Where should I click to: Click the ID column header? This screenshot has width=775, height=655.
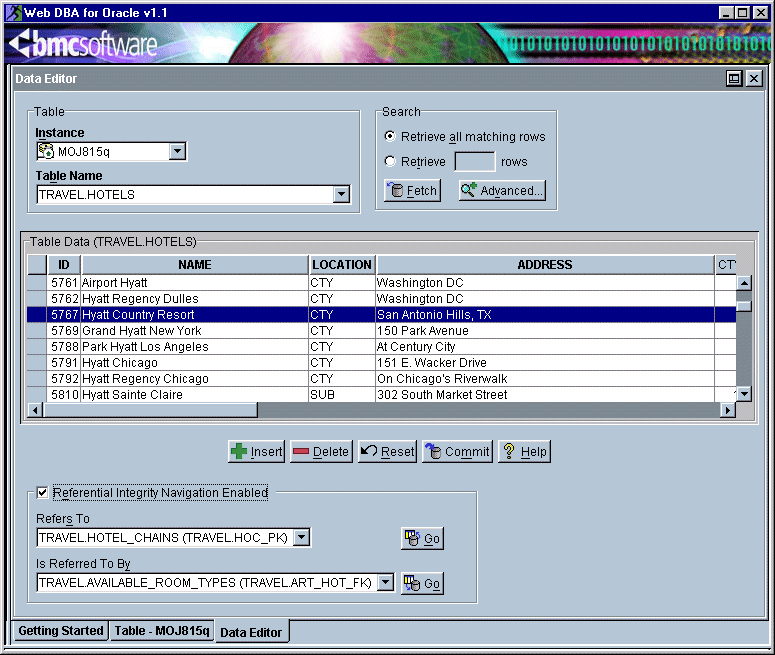[x=64, y=264]
